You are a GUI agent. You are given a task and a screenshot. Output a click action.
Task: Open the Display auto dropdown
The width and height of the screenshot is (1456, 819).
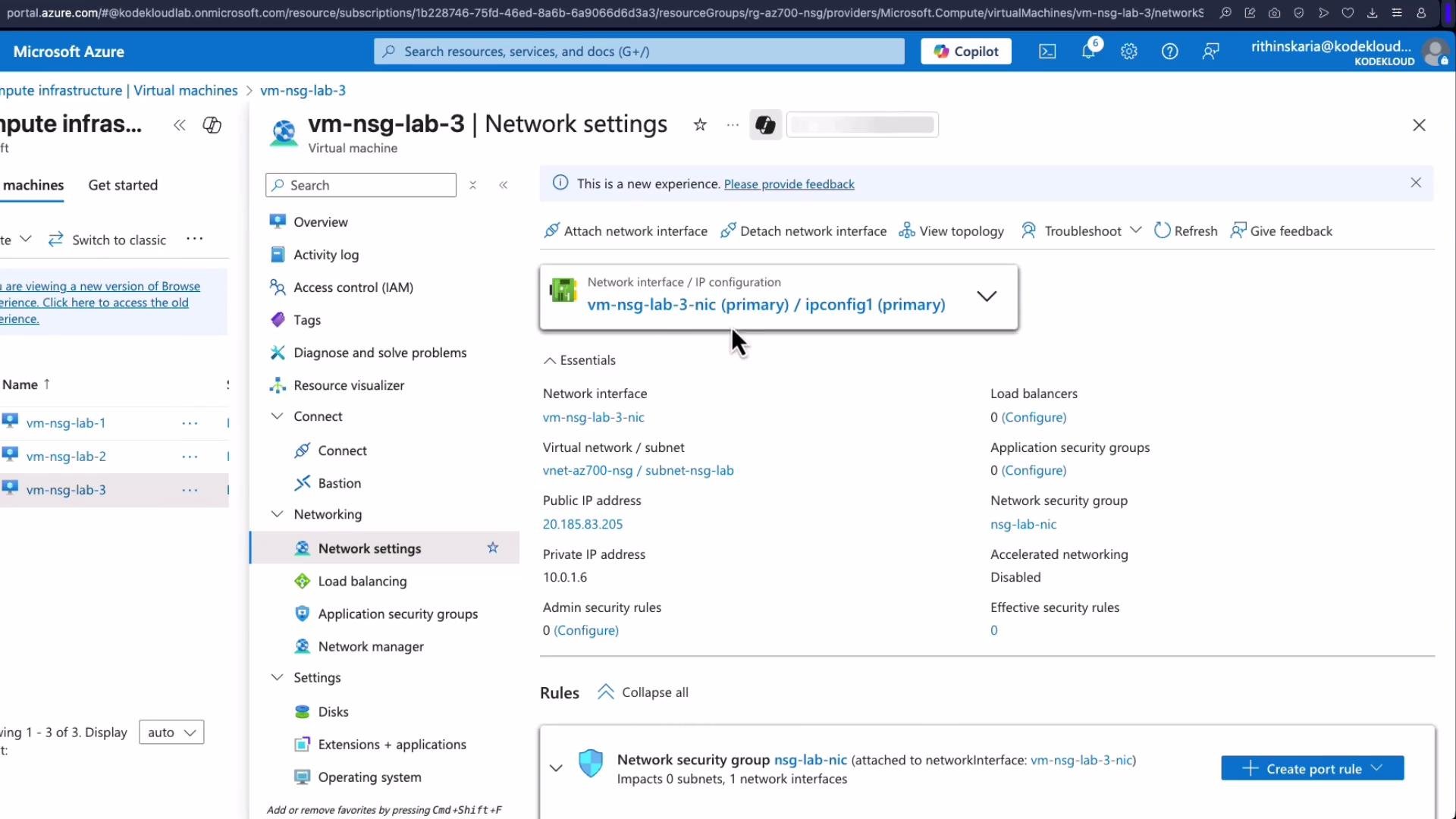(171, 733)
